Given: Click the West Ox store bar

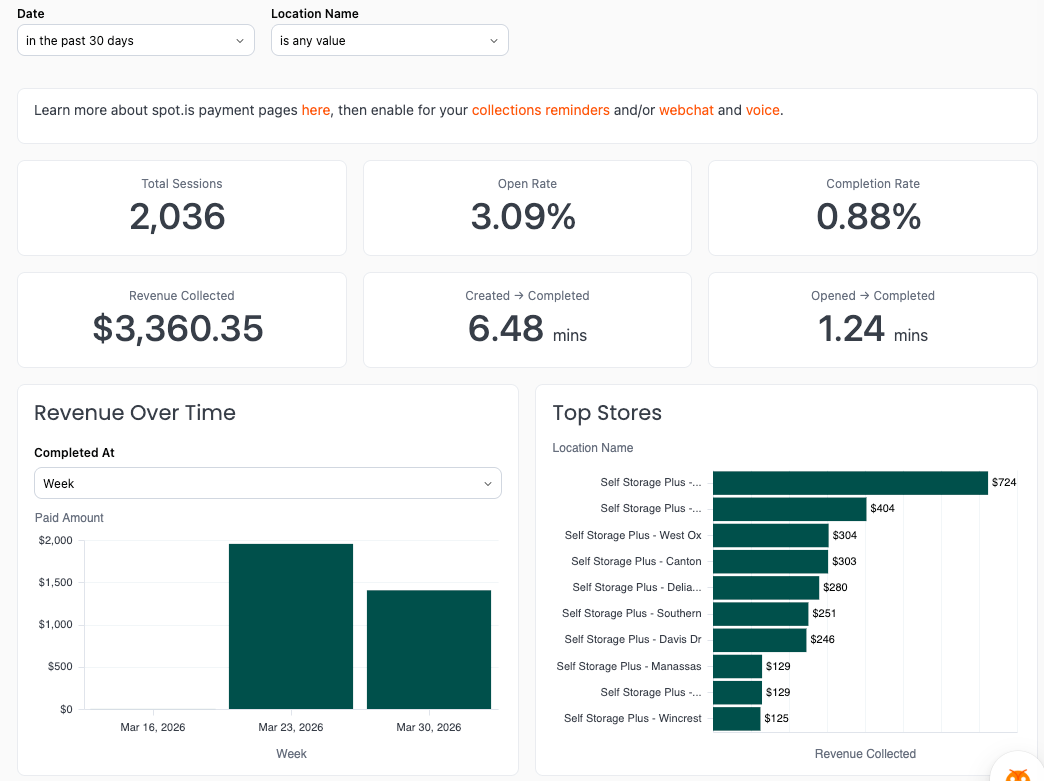Looking at the screenshot, I should [x=771, y=535].
